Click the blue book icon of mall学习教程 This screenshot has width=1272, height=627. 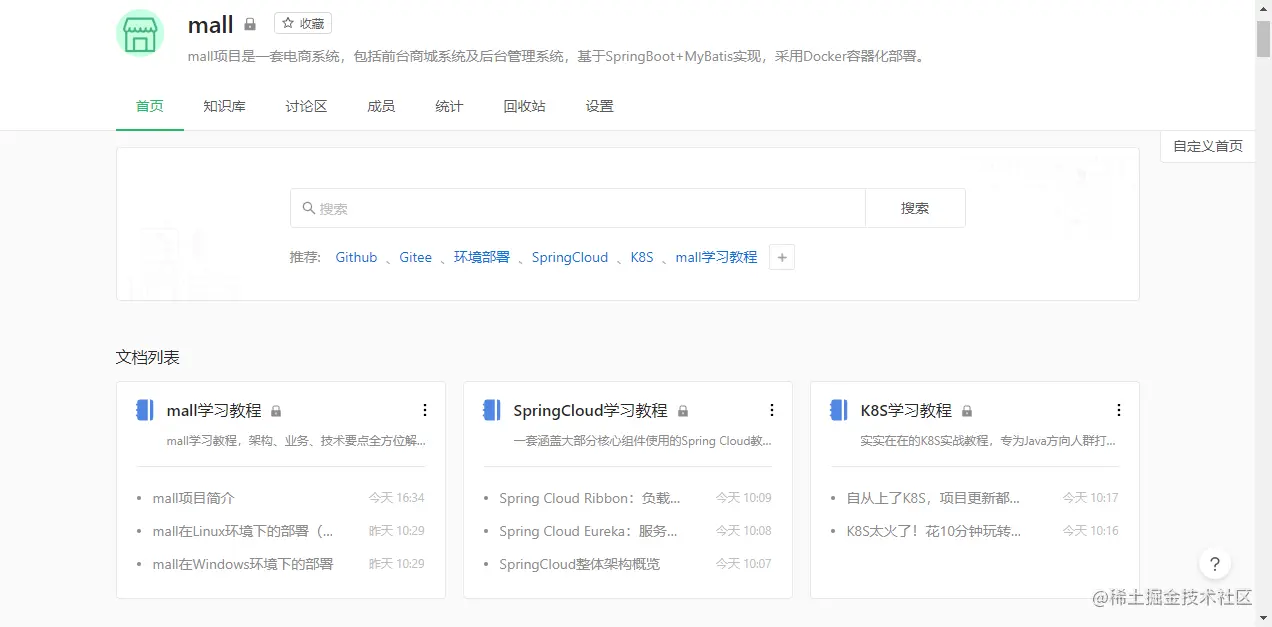click(145, 410)
